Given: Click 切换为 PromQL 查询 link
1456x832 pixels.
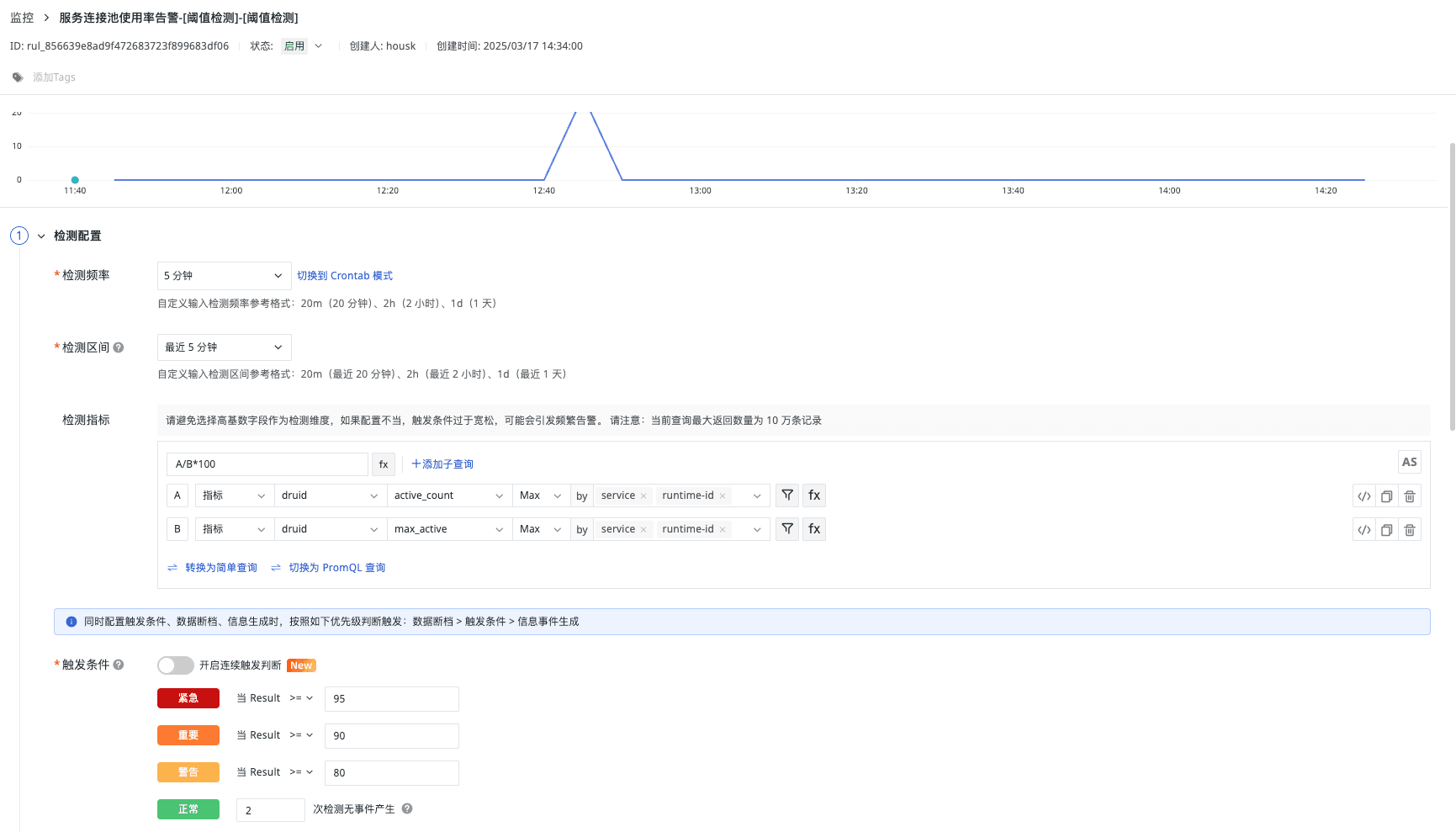Looking at the screenshot, I should coord(336,568).
